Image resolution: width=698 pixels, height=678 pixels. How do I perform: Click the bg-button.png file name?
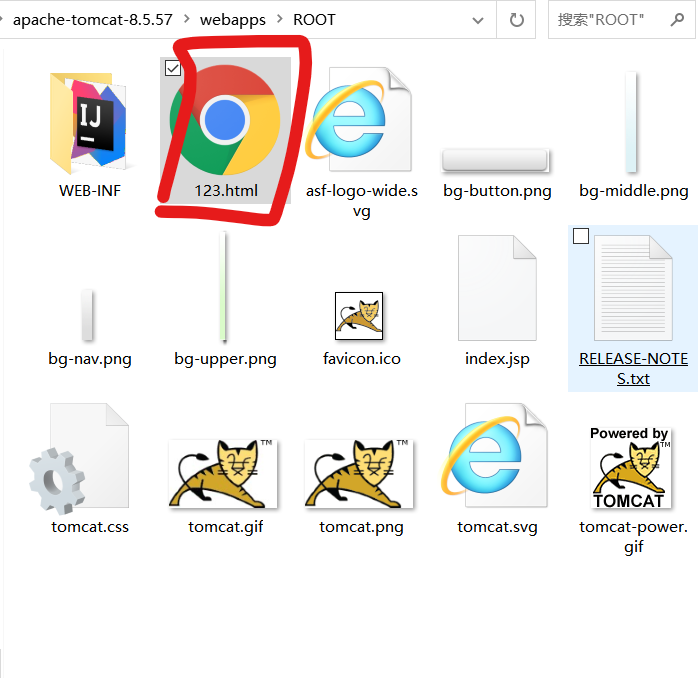pos(497,191)
